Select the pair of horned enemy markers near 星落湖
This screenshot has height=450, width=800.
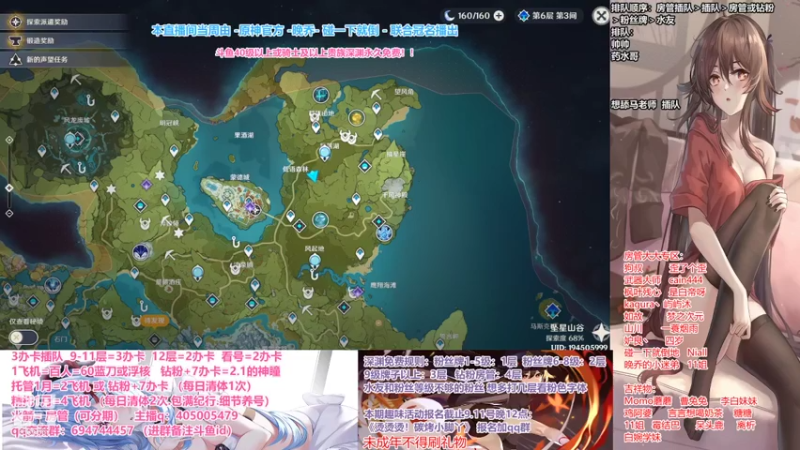[348, 137]
